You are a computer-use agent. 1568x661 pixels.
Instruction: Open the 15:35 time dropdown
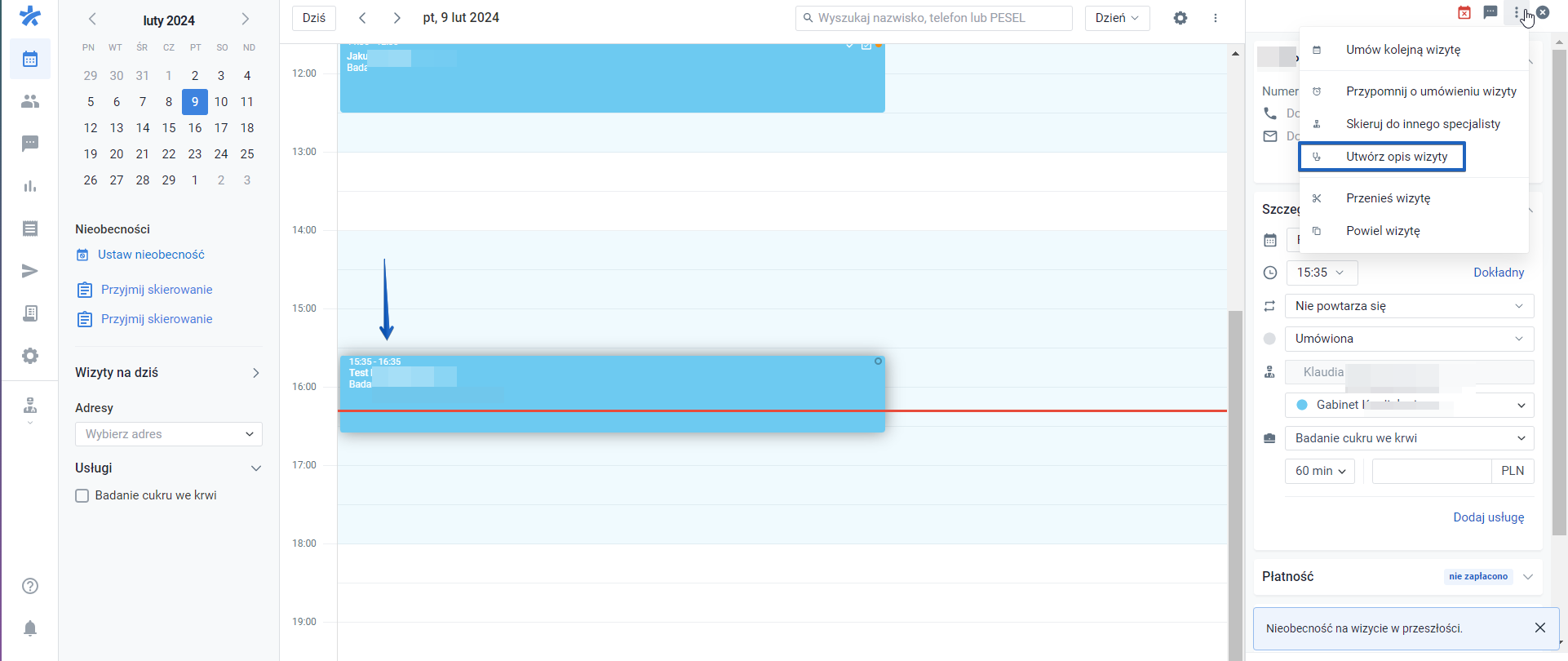1322,273
